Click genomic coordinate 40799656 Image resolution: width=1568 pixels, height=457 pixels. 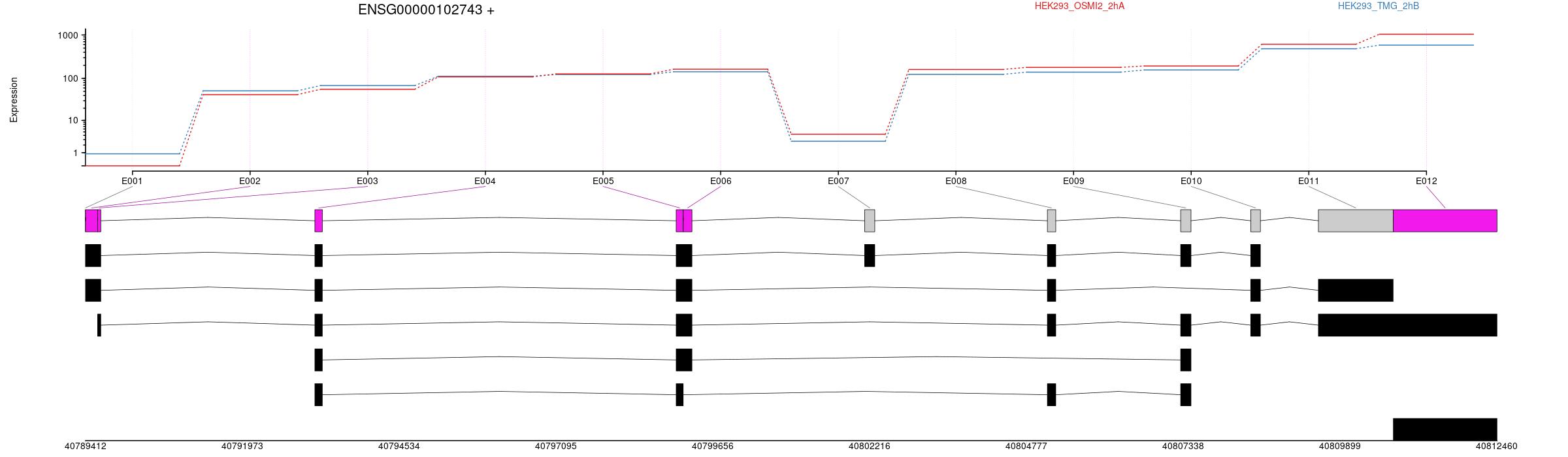click(713, 447)
